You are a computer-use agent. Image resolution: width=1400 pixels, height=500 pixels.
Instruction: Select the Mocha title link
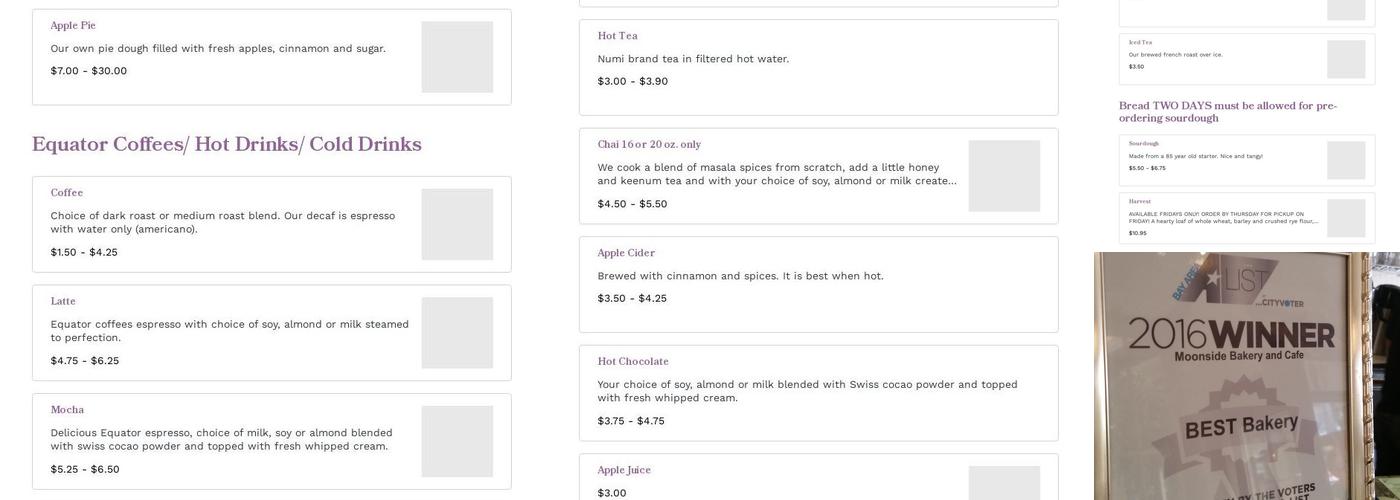[67, 410]
